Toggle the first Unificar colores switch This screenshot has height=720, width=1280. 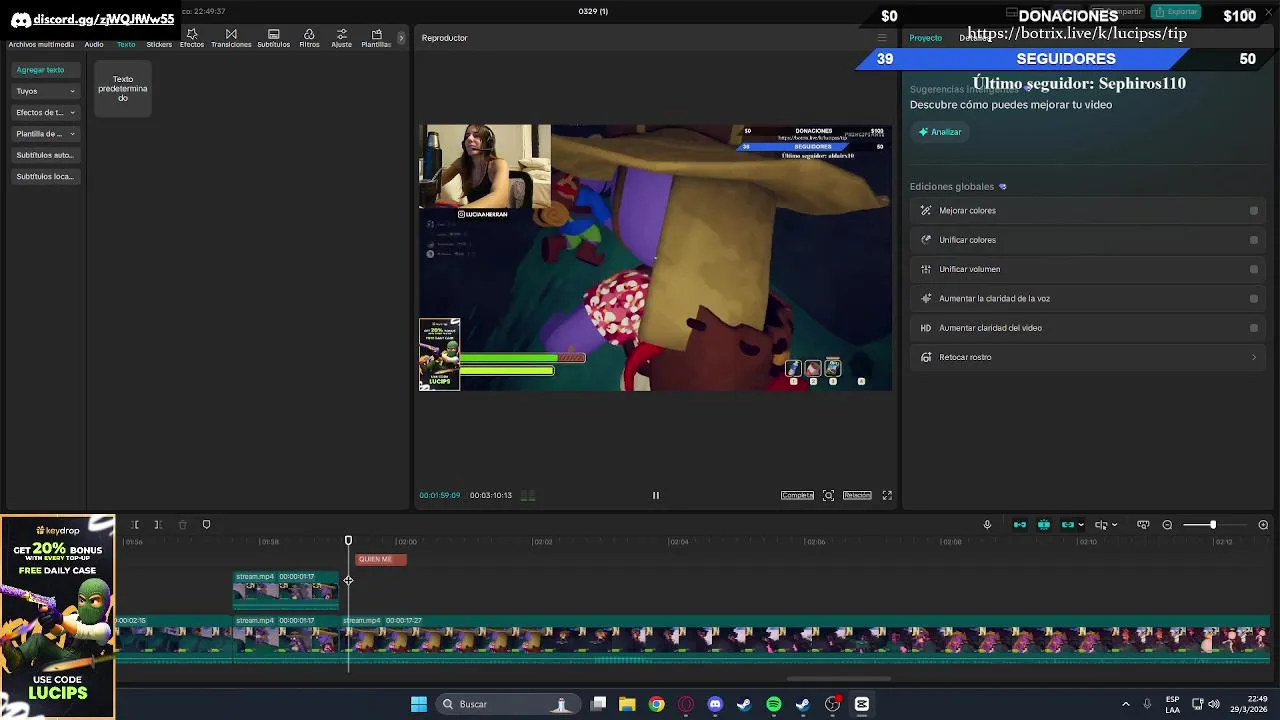(x=1254, y=240)
